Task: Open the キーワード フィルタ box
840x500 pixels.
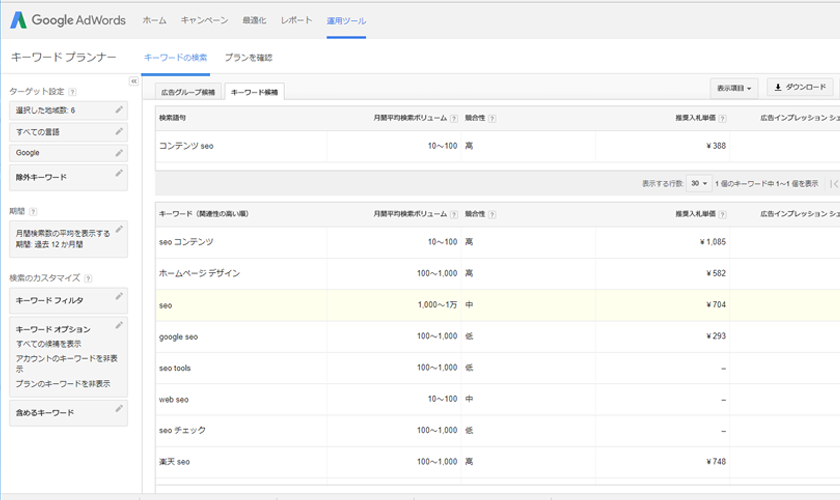Action: click(x=68, y=301)
